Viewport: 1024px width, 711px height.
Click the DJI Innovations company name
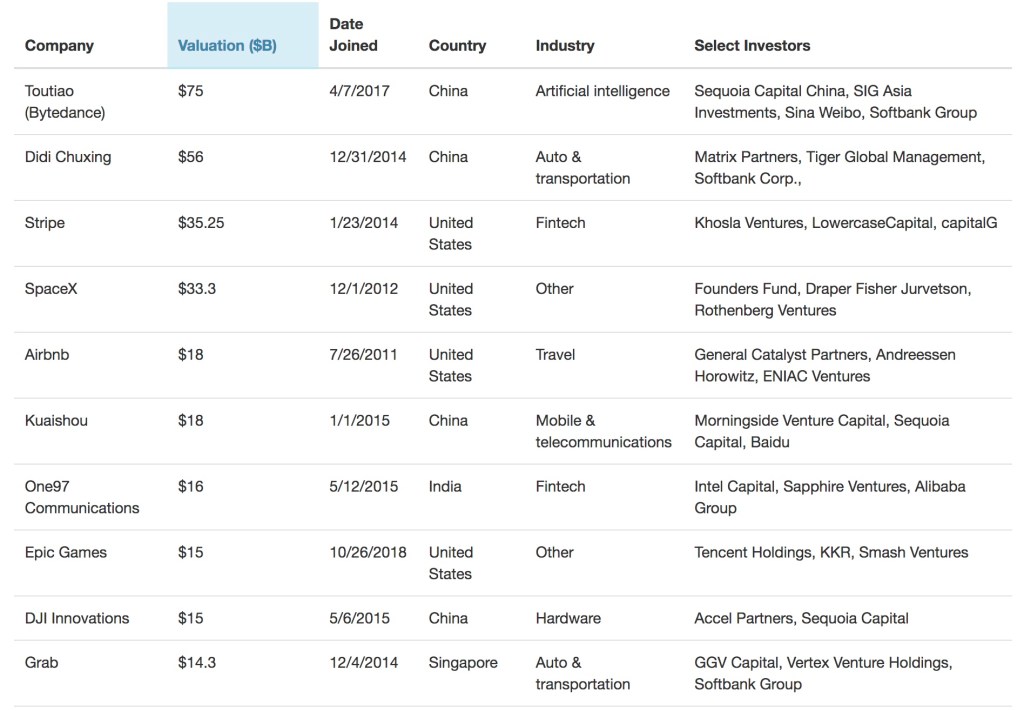(x=77, y=619)
